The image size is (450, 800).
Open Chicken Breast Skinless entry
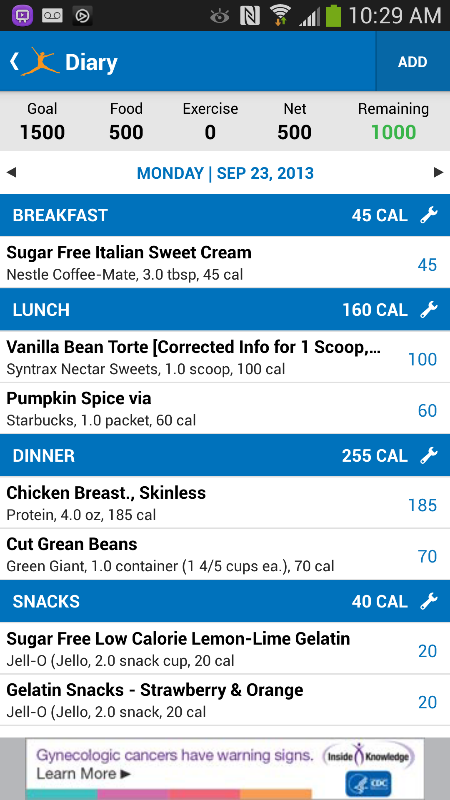coord(225,503)
